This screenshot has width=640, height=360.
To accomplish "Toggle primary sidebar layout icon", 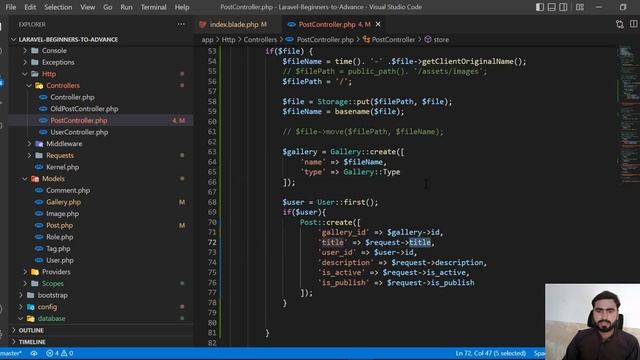I will [540, 7].
